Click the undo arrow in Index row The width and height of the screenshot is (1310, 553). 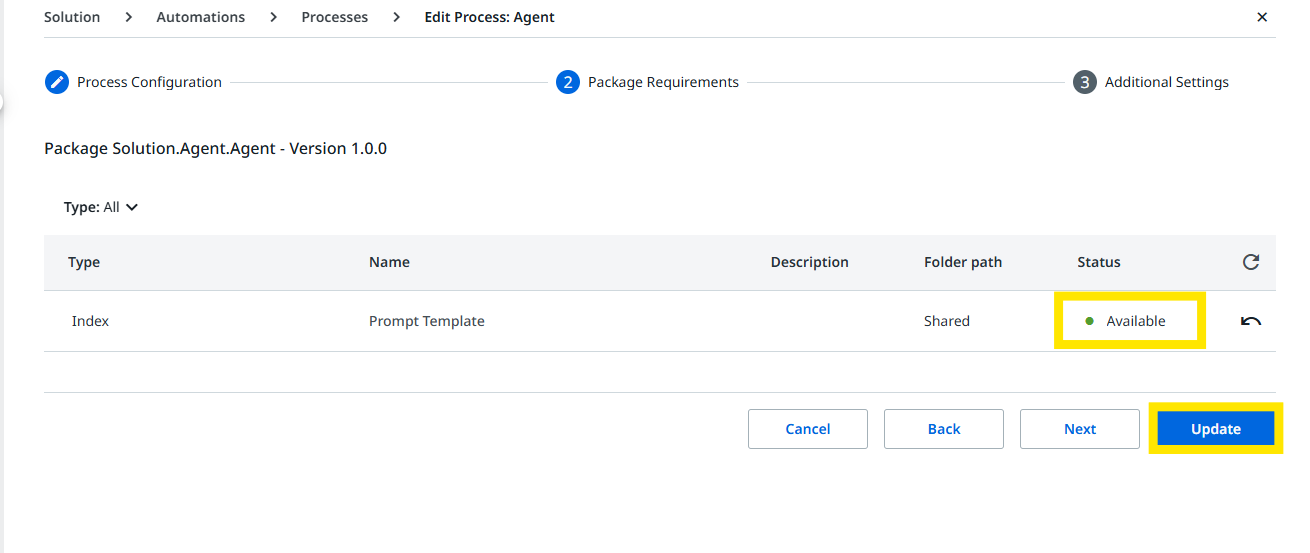tap(1250, 321)
